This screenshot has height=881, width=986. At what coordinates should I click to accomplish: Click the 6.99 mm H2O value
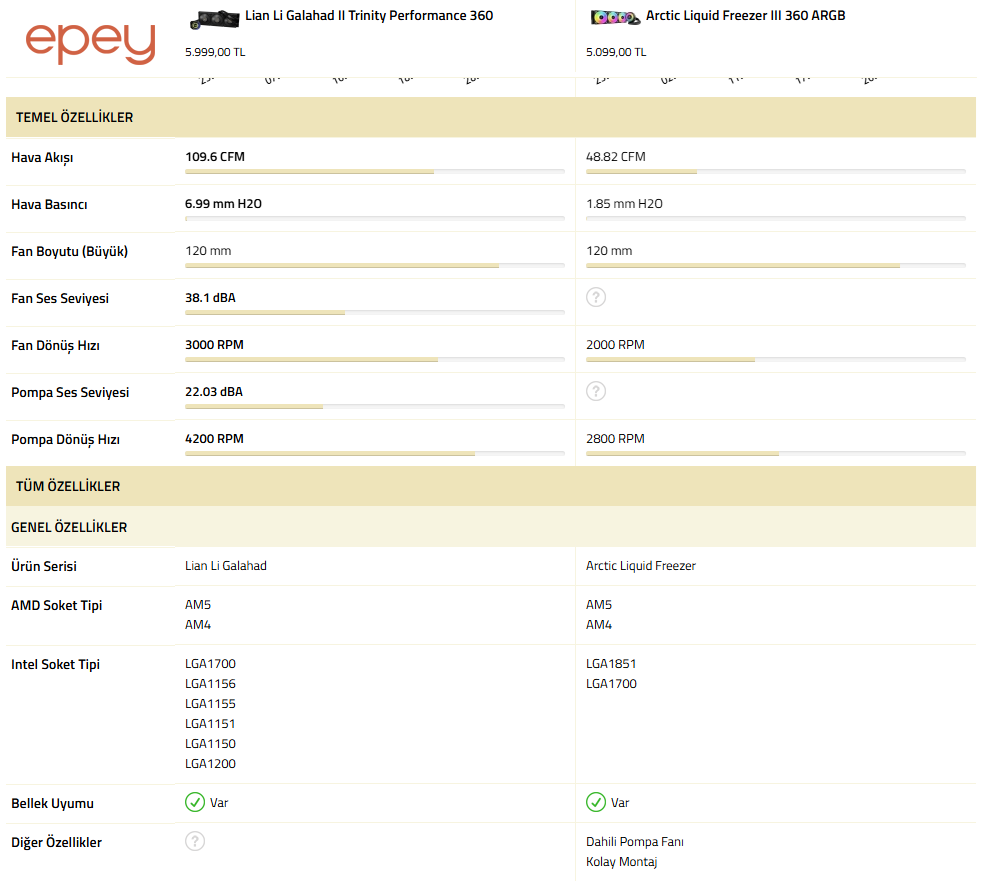tap(223, 204)
